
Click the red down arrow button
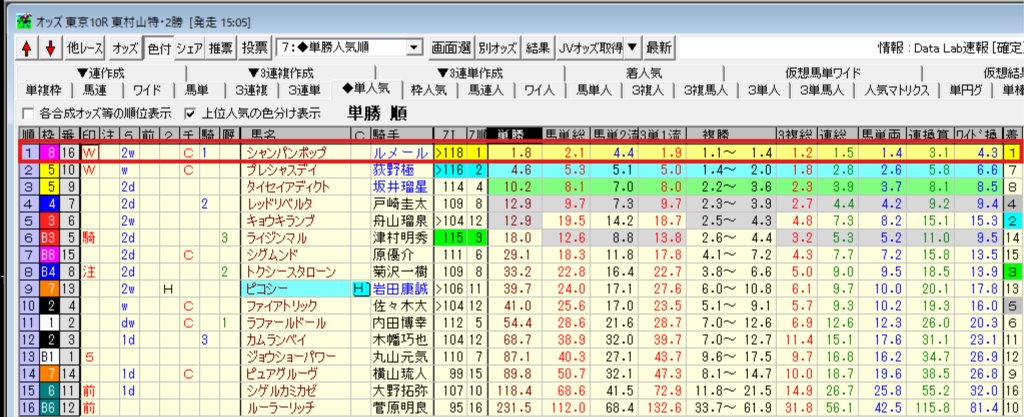tap(49, 47)
